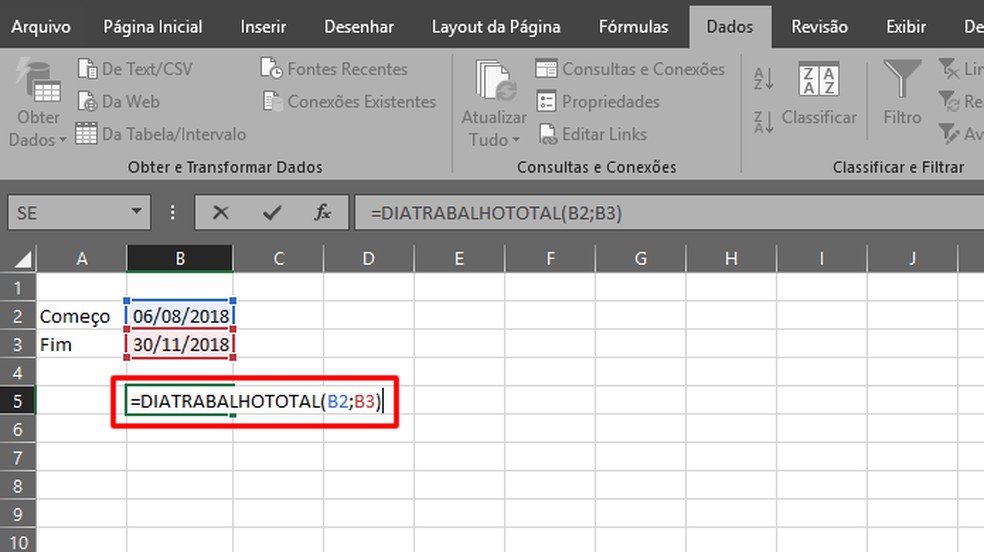Select row 6 header
The width and height of the screenshot is (984, 552).
pos(18,429)
